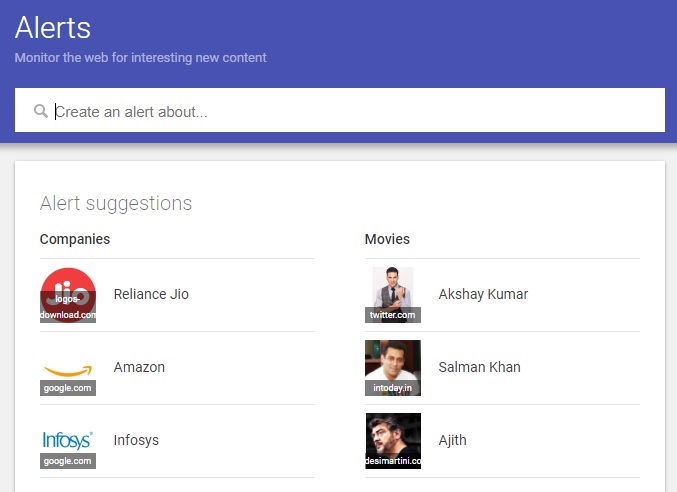Click the Ajith photo thumbnail

[x=393, y=441]
